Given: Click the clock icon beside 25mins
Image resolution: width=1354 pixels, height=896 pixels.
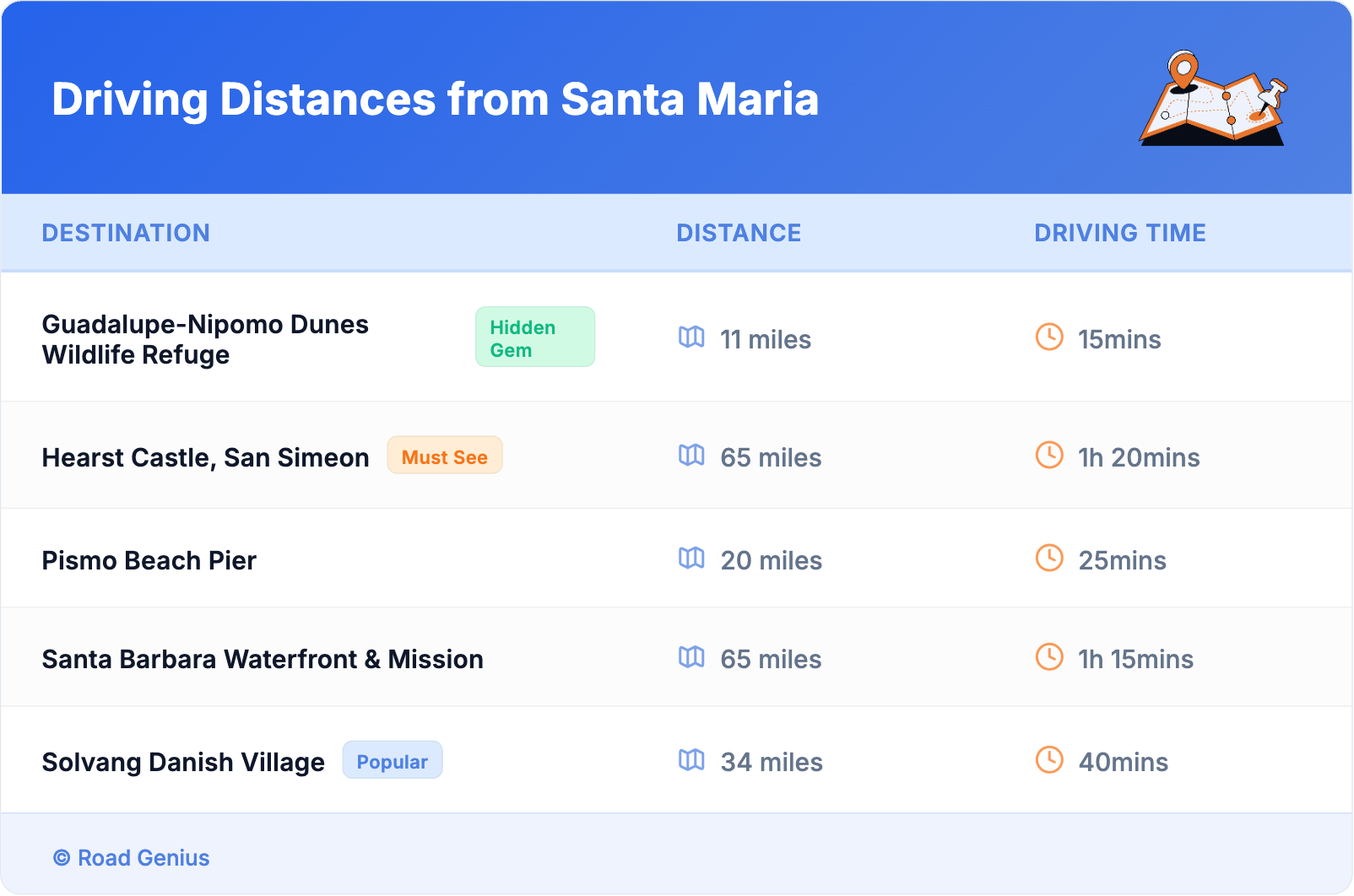Looking at the screenshot, I should tap(1049, 559).
